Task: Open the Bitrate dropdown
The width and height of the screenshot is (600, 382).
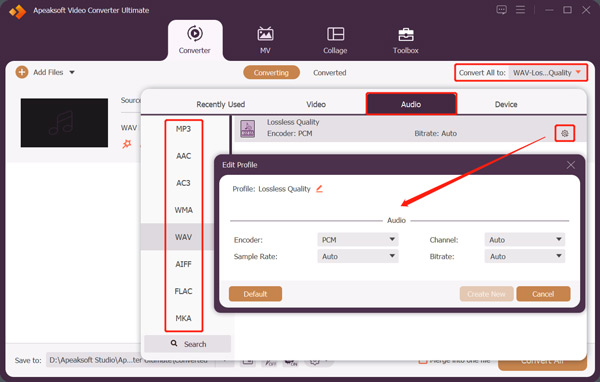Action: (x=525, y=256)
